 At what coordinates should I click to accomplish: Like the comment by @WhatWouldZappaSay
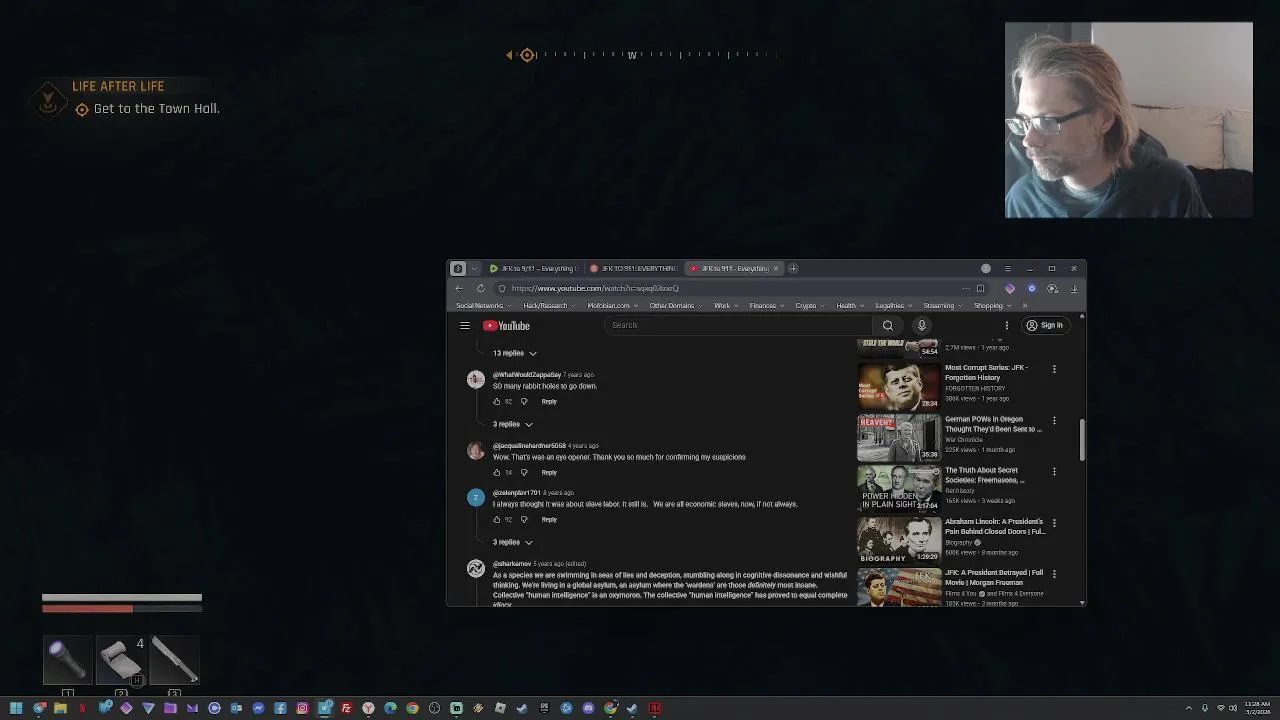[x=496, y=401]
